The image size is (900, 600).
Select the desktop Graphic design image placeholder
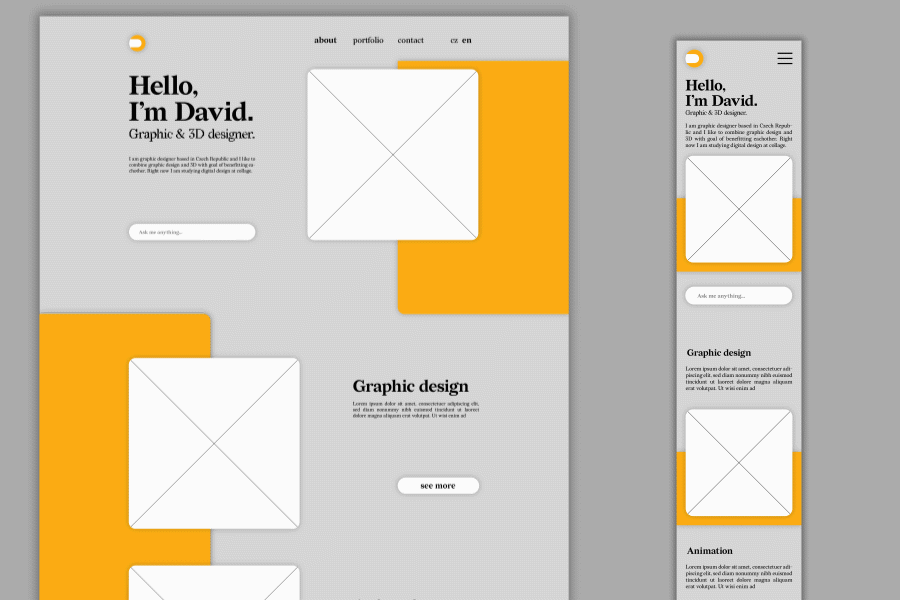point(214,443)
